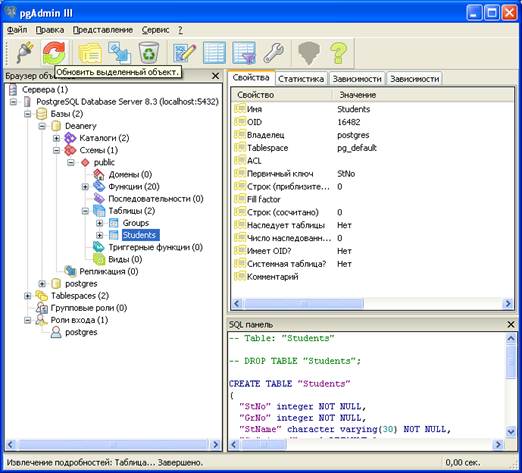Click the properties list horizontal scrollbar thumb
This screenshot has height=473, width=522.
tap(304, 304)
